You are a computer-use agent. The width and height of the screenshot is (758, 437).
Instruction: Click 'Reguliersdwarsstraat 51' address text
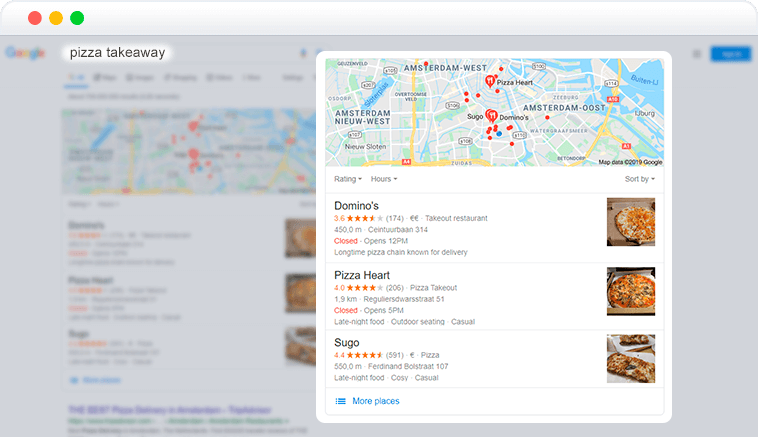tap(404, 299)
